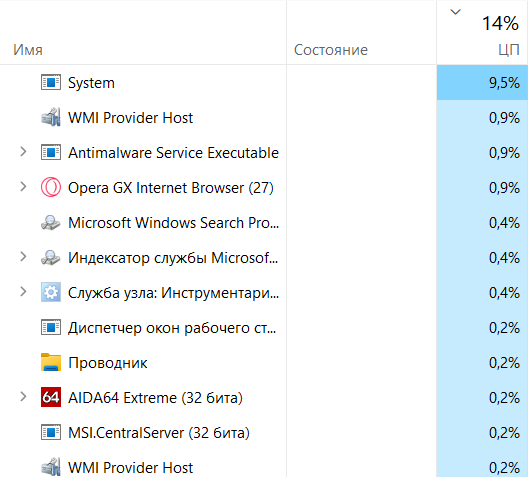Viewport: 528px width, 477px height.
Task: Expand the Antimalware Service Executable group
Action: tap(23, 152)
